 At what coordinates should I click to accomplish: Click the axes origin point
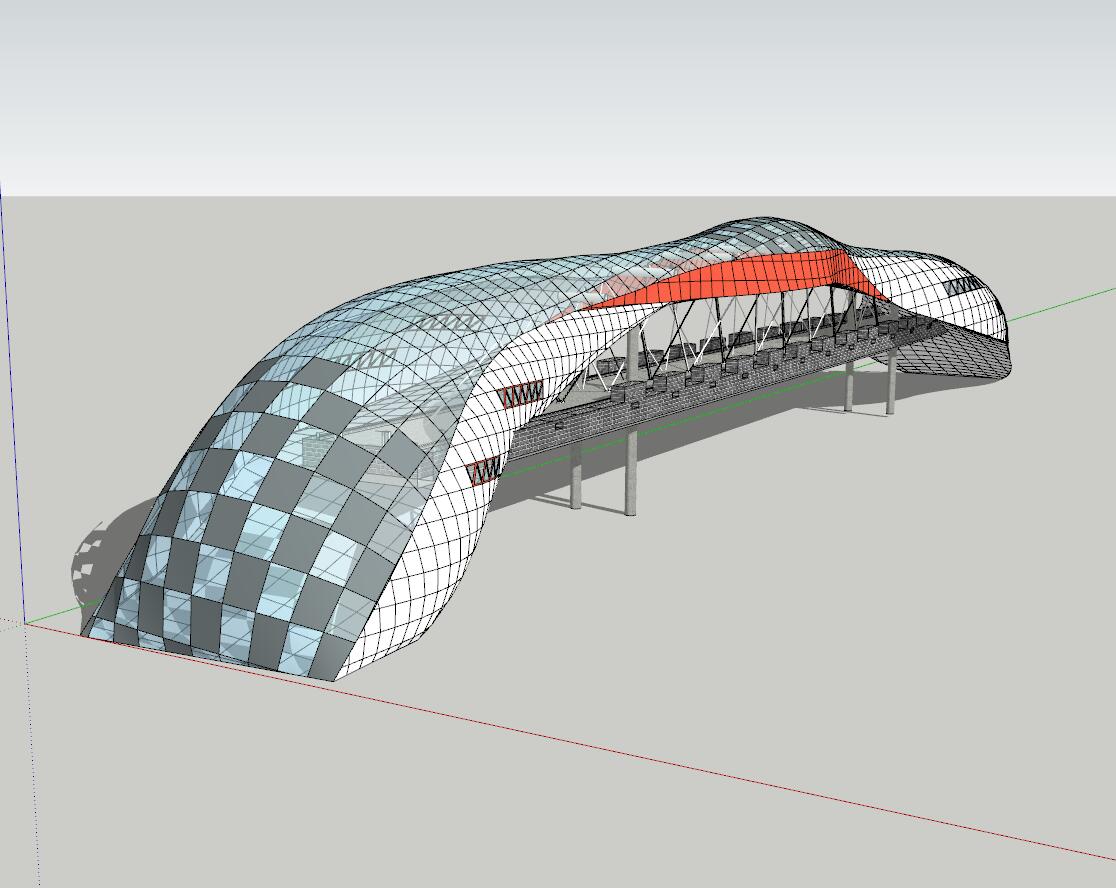click(x=24, y=622)
